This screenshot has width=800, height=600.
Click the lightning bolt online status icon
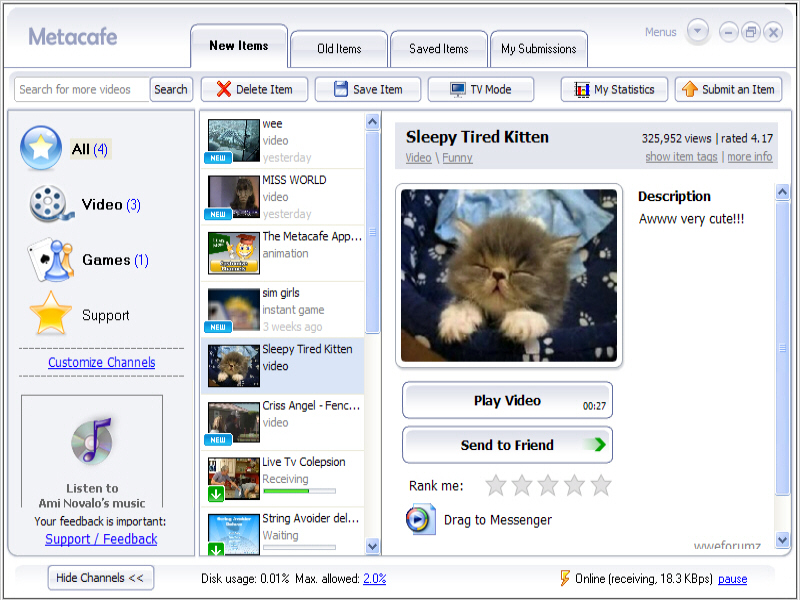(565, 578)
